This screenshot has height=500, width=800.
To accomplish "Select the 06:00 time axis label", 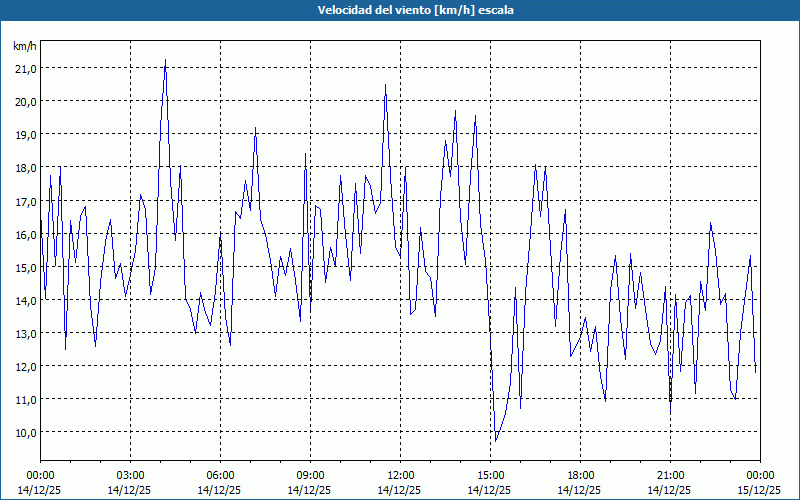I will (220, 475).
